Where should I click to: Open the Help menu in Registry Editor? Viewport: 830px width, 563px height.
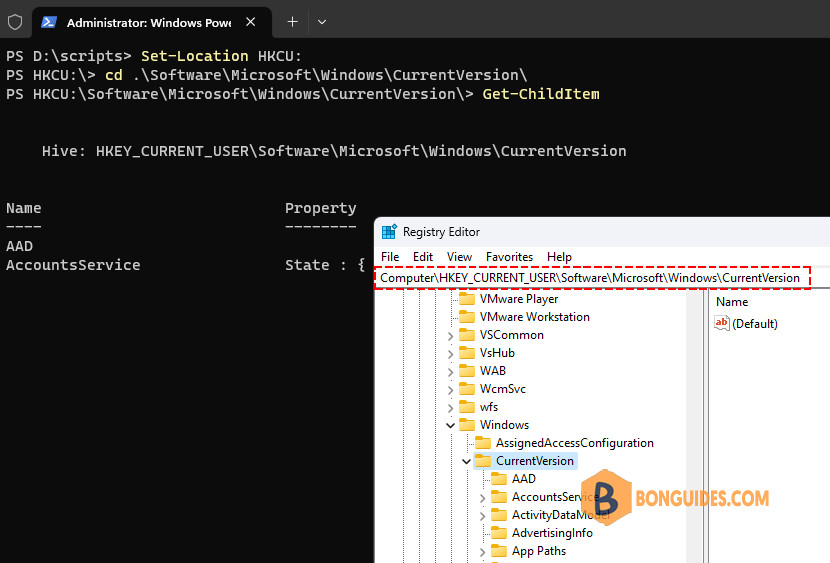click(559, 257)
